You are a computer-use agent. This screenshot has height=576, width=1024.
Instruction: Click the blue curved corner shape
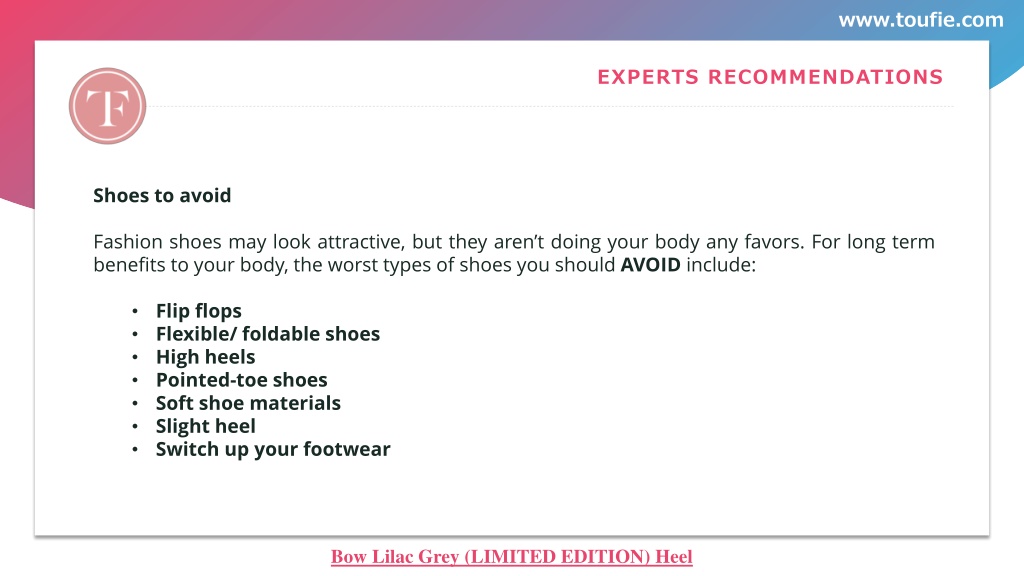tap(1007, 63)
